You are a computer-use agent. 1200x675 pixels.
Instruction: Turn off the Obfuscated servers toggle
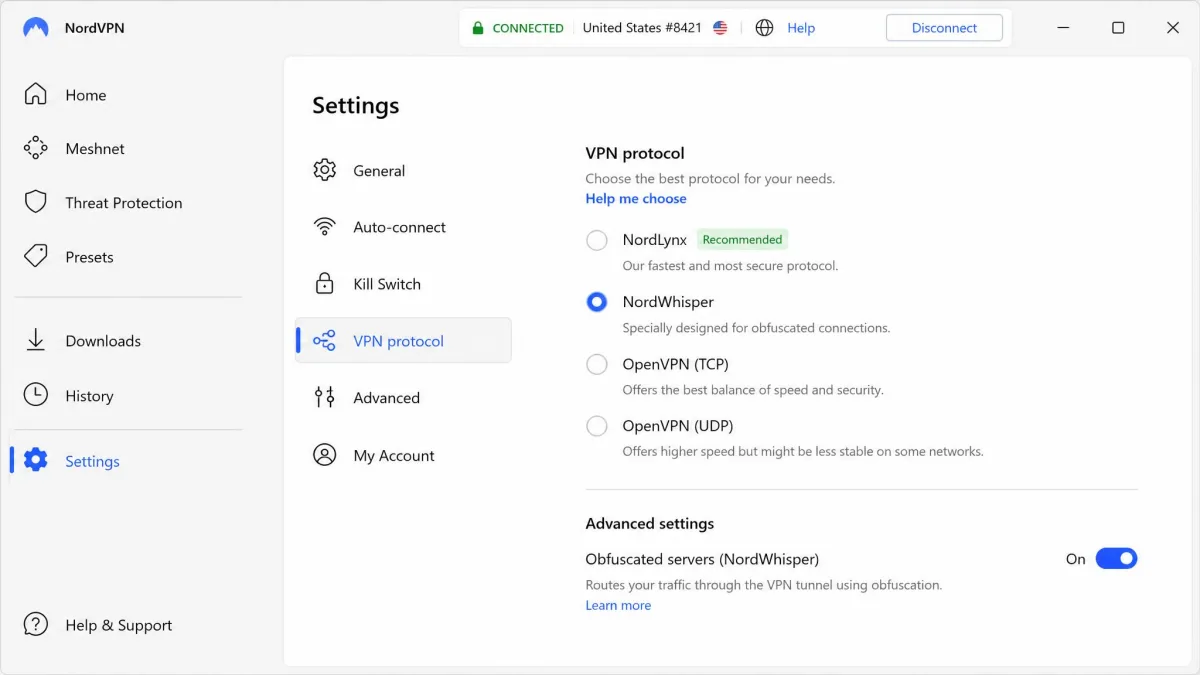[1117, 559]
